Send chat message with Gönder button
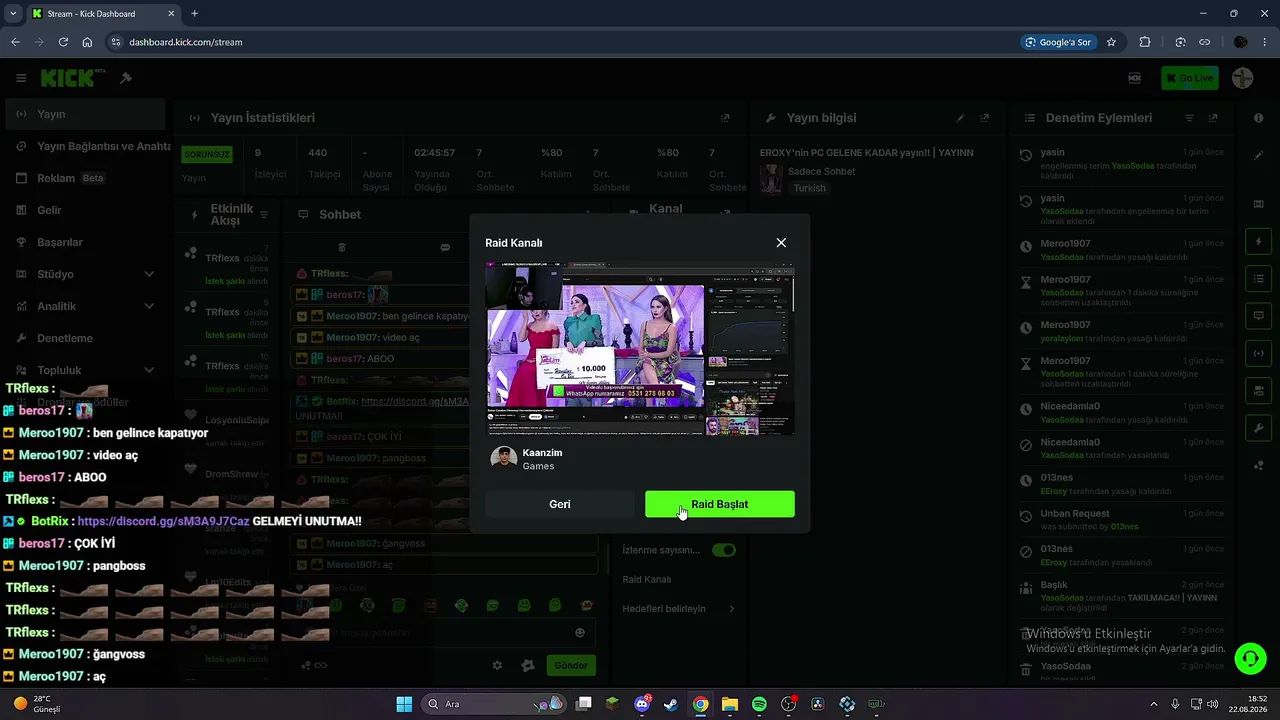The image size is (1280, 720). [x=571, y=665]
